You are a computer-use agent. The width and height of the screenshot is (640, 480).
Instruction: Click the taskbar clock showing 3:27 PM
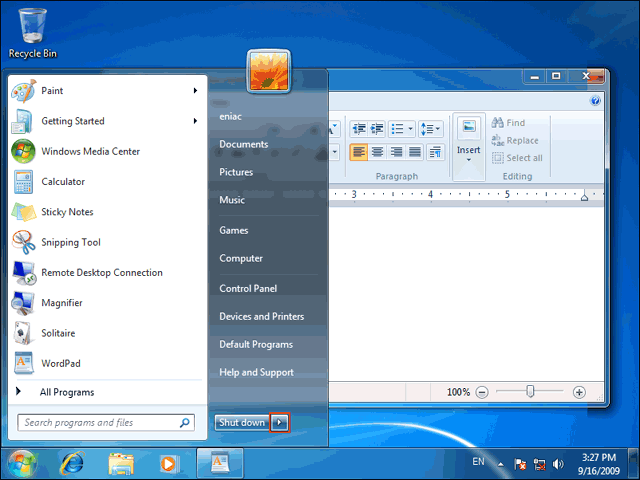pos(599,464)
